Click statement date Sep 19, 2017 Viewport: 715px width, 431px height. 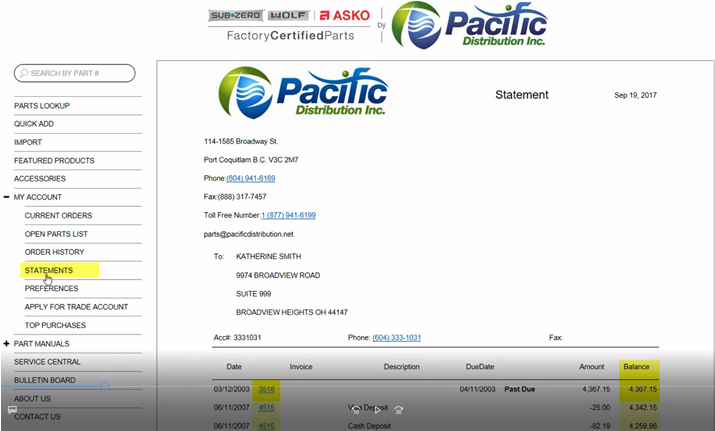coord(635,95)
